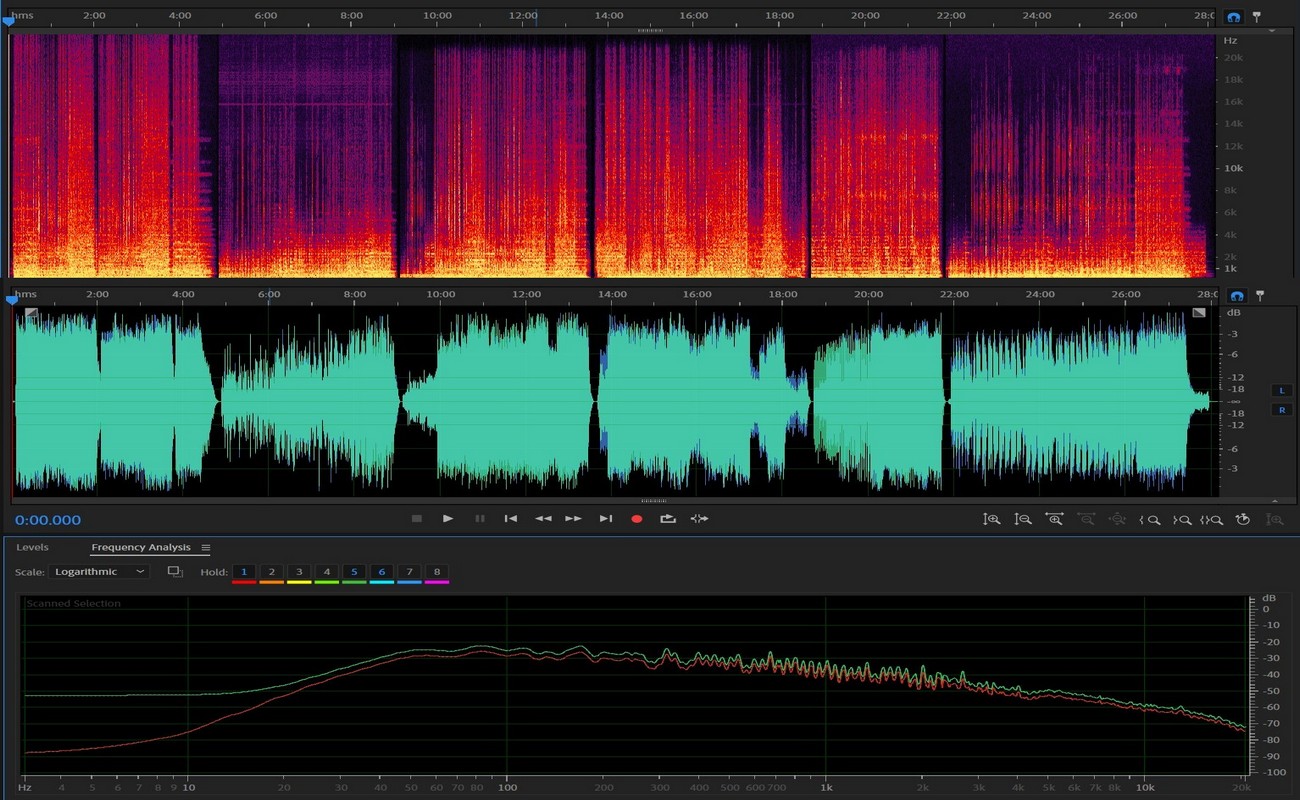Image resolution: width=1300 pixels, height=800 pixels.
Task: Click Zoom In Time icon
Action: click(x=1054, y=520)
